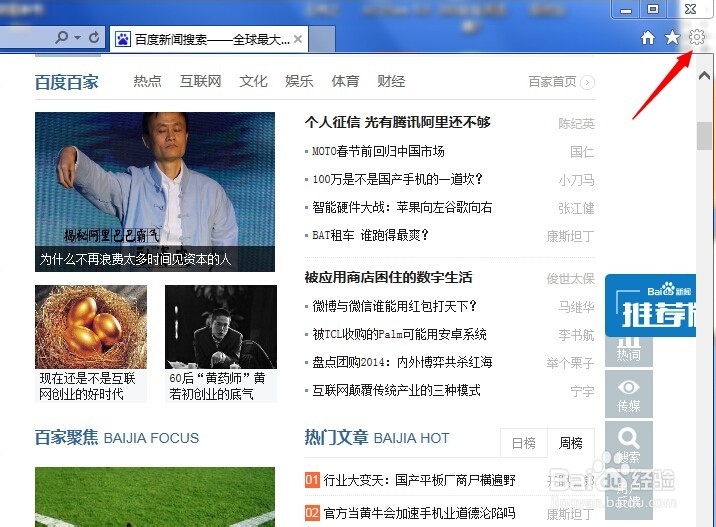Open author 张江健 page
Screen dimensions: 716x527
tap(576, 209)
